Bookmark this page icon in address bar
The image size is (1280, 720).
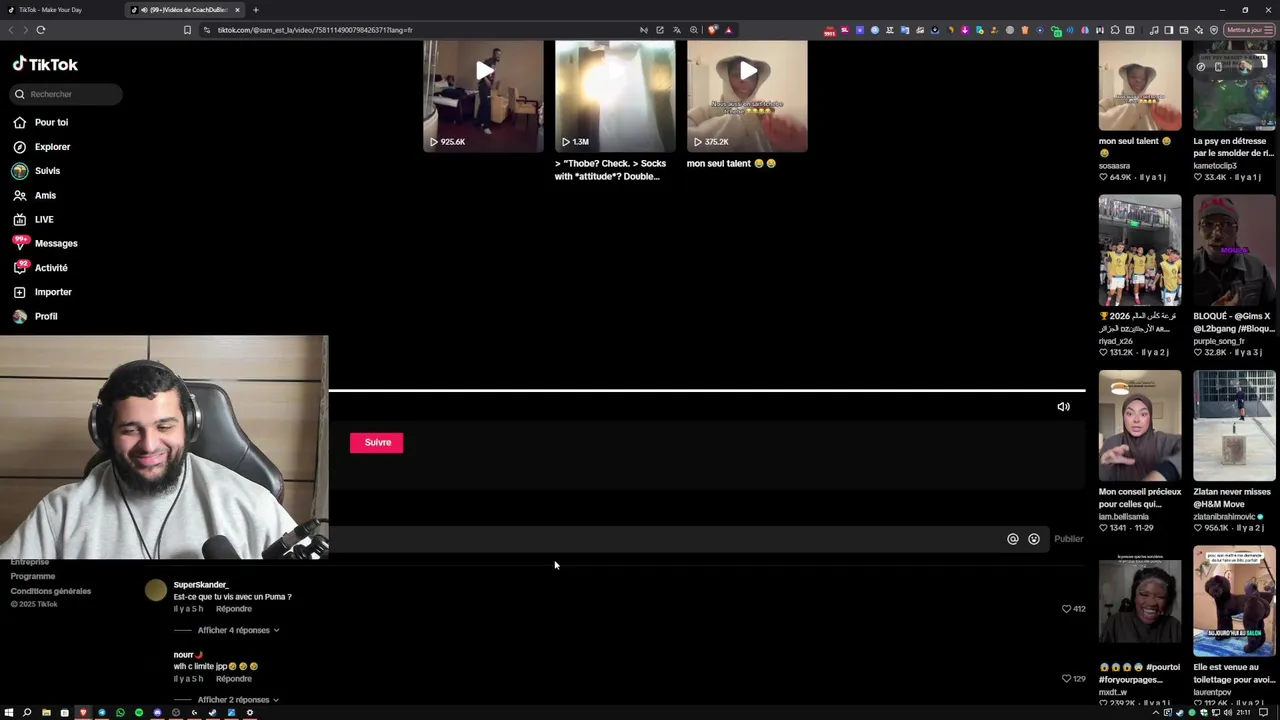187,30
